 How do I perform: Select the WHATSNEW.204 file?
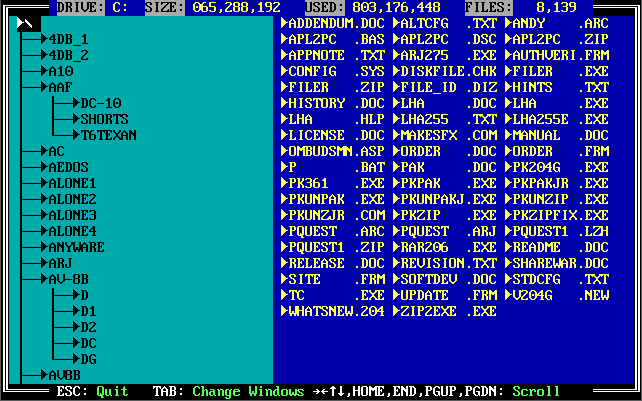[x=333, y=311]
